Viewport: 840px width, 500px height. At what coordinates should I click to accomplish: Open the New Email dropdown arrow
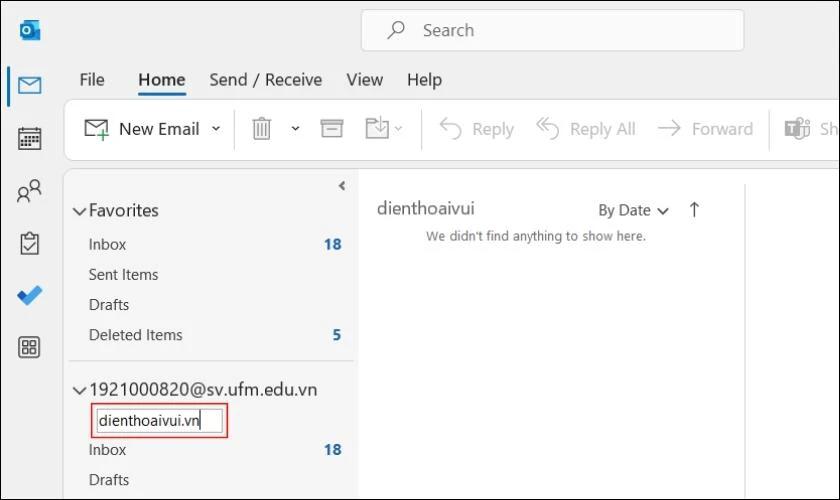216,129
